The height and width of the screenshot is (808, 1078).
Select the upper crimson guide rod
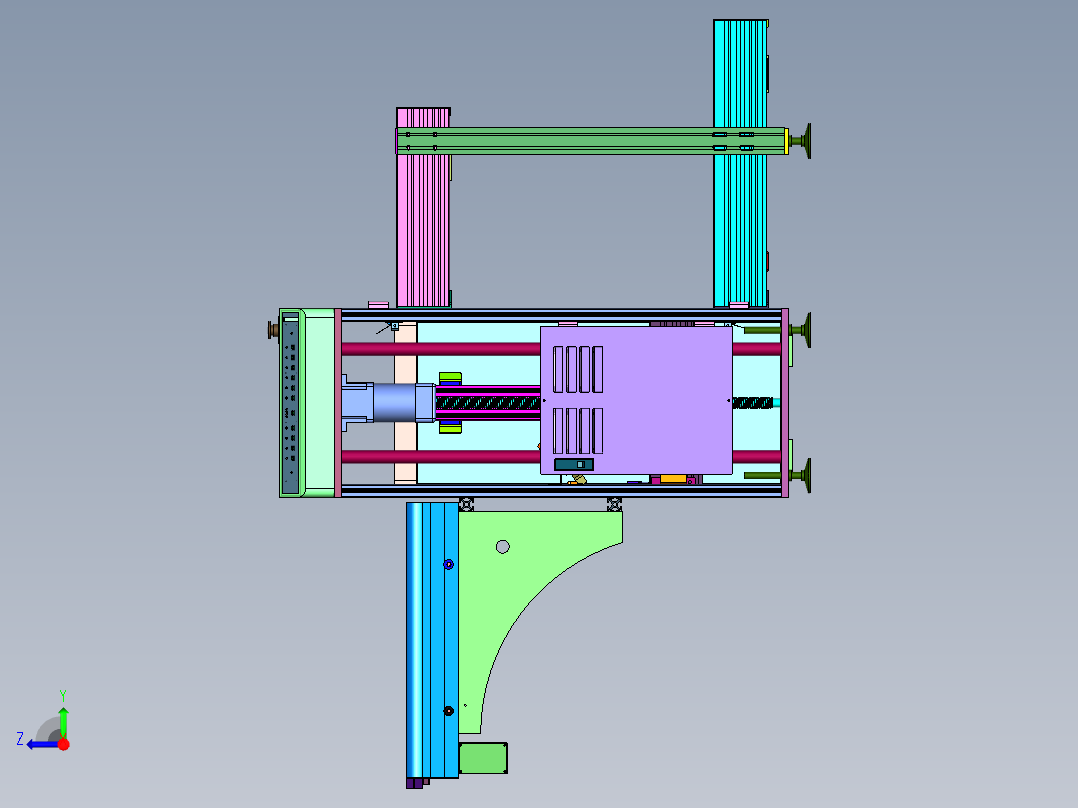click(441, 349)
